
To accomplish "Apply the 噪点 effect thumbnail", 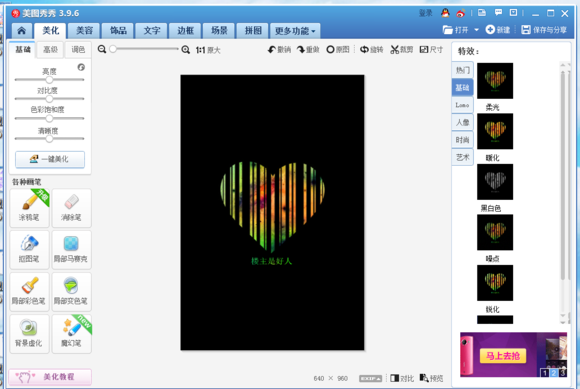I will 495,232.
